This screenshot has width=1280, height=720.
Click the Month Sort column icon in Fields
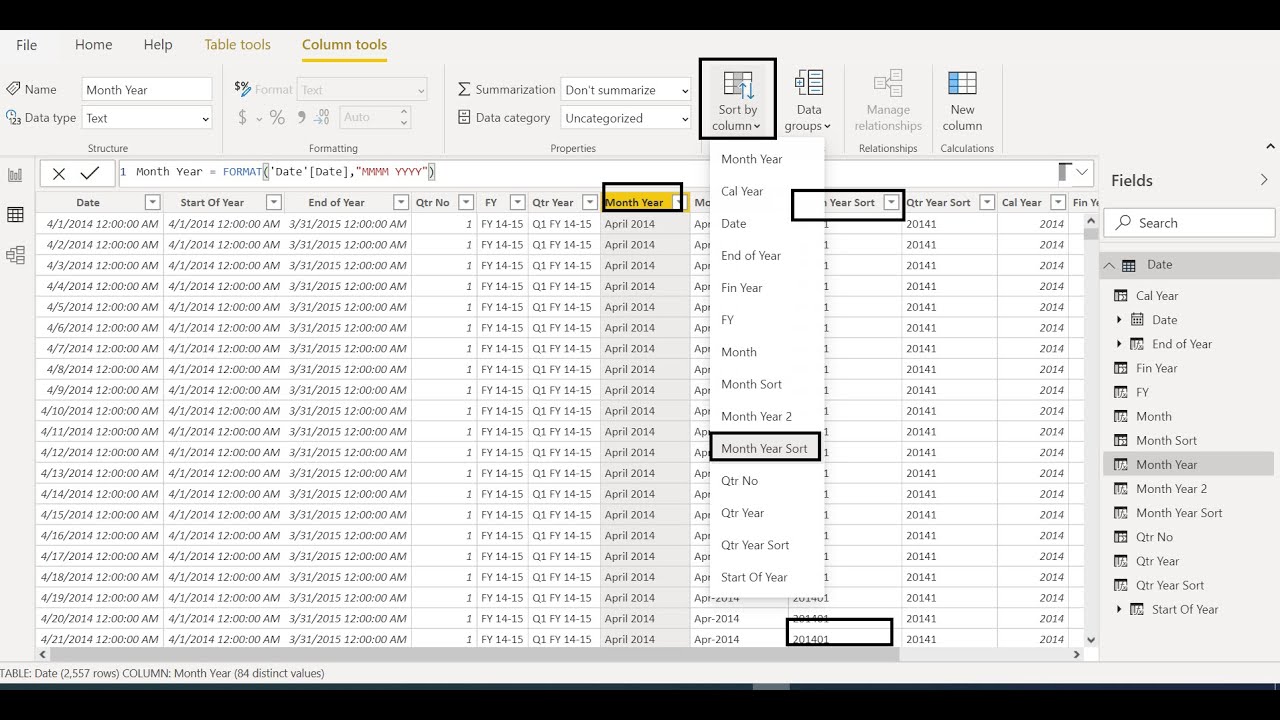(1120, 441)
